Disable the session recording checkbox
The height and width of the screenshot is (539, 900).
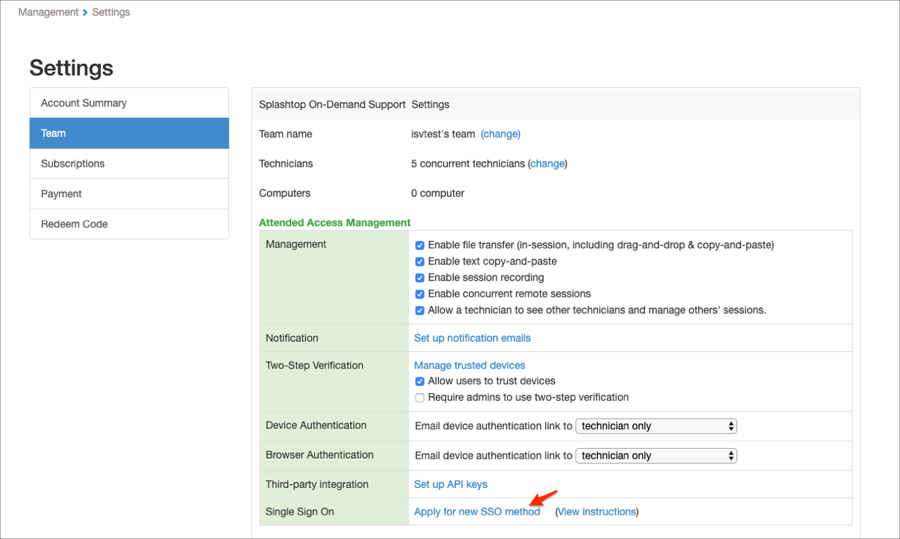tap(420, 278)
